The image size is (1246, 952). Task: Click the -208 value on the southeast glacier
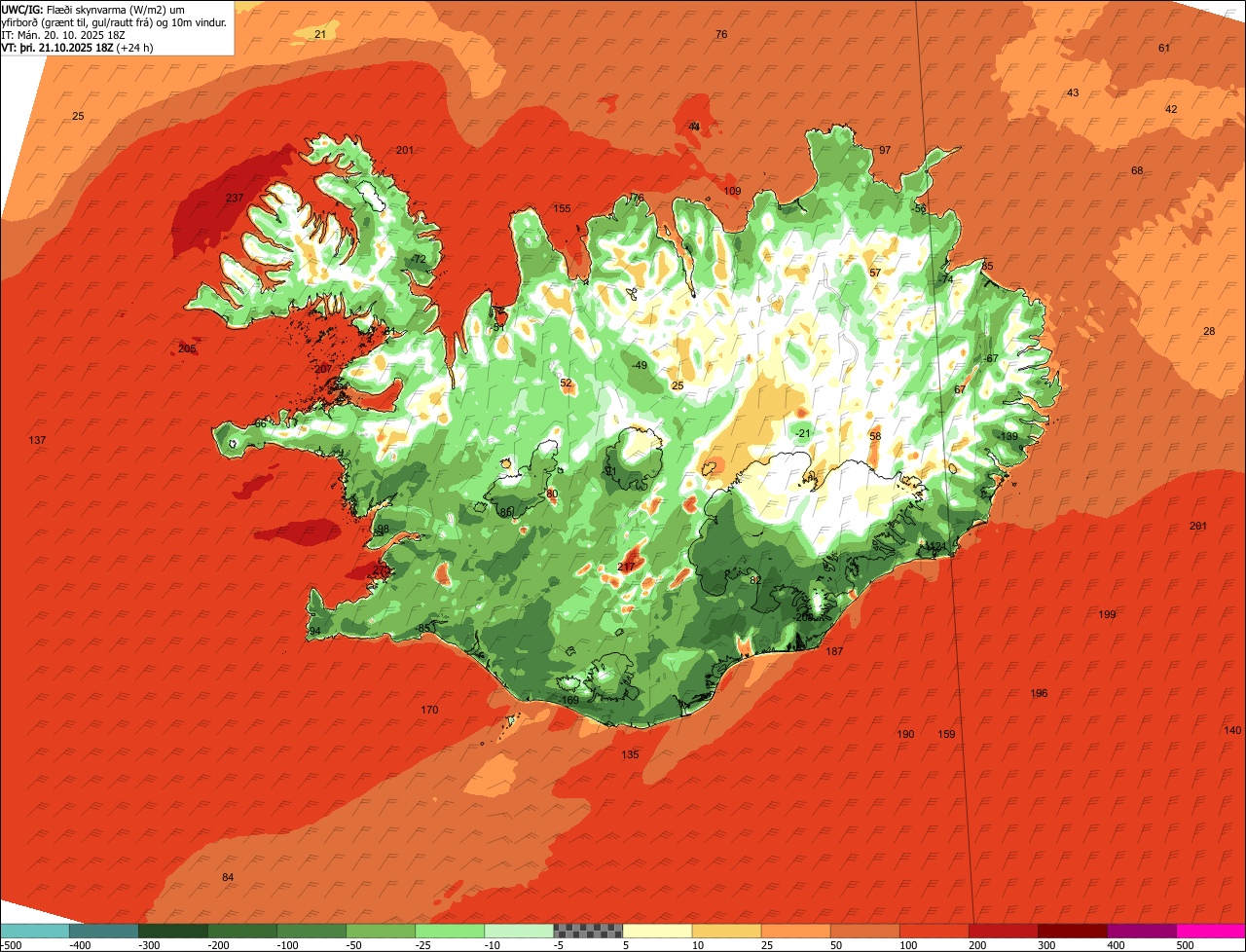coord(803,617)
